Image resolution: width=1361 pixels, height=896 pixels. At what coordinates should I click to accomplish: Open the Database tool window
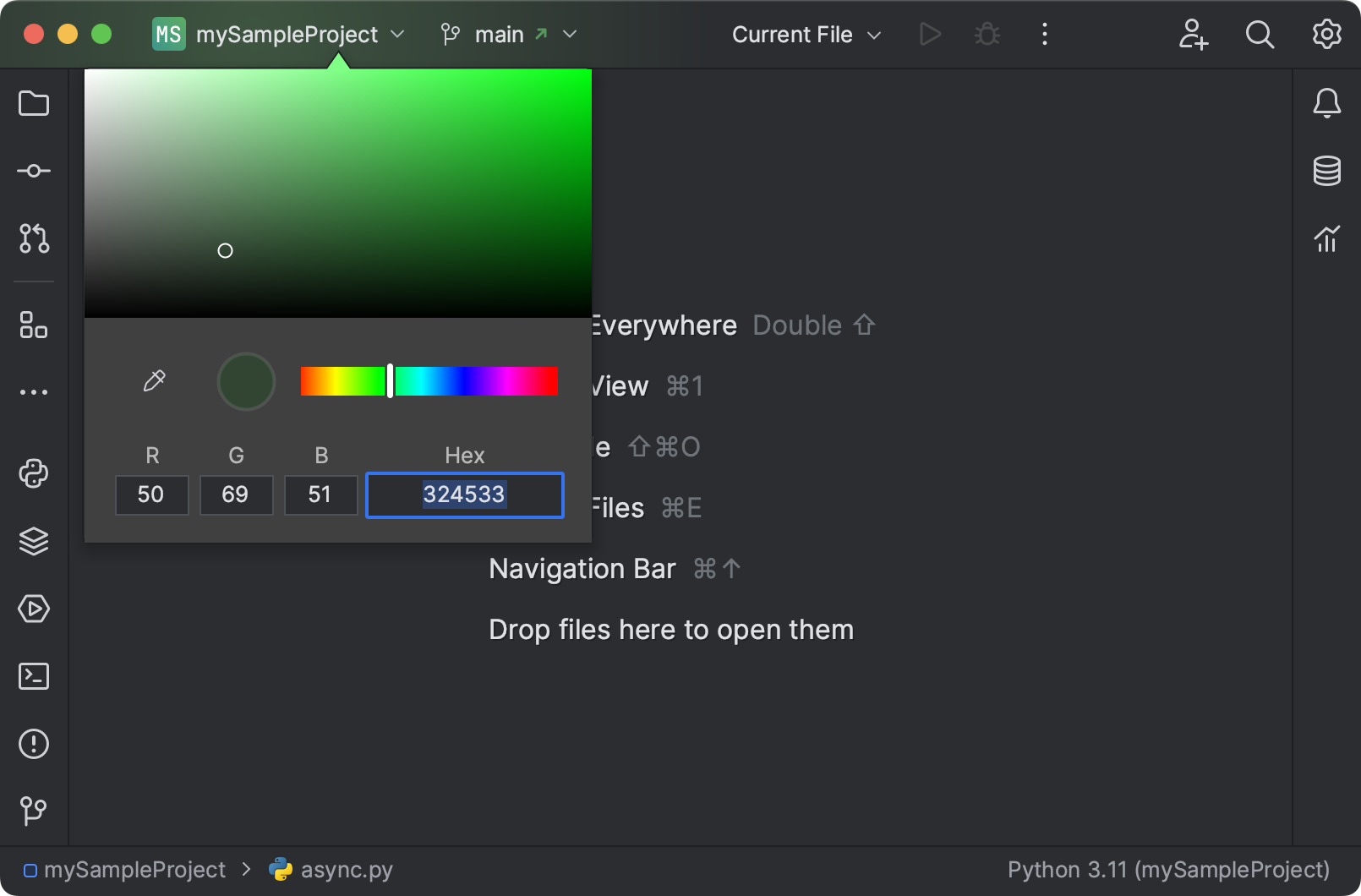1326,170
